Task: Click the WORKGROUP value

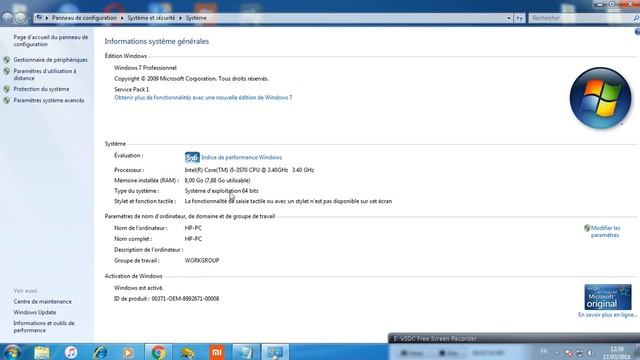Action: tap(202, 260)
